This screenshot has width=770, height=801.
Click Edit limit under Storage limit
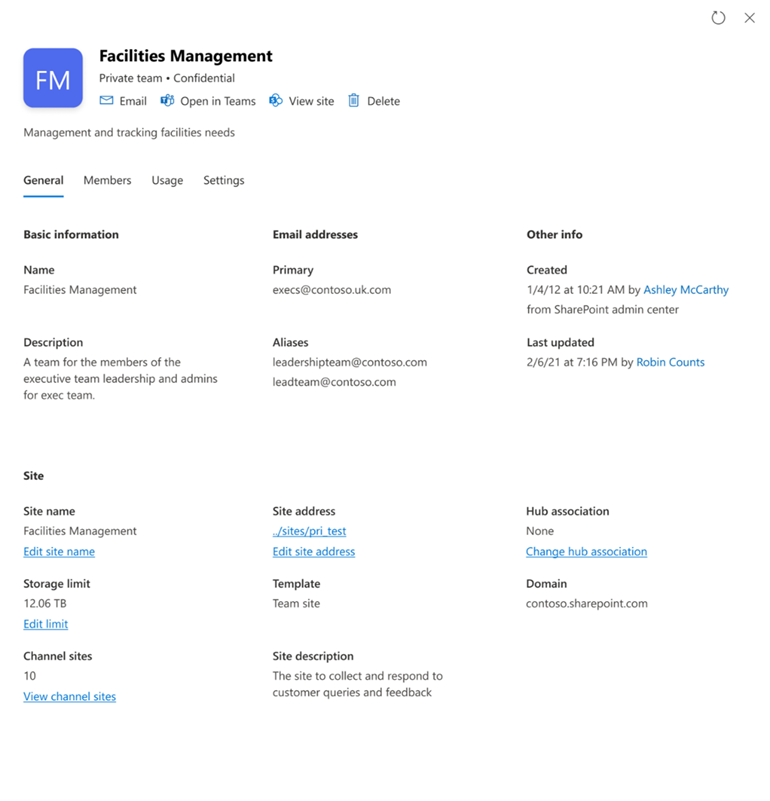tap(45, 624)
